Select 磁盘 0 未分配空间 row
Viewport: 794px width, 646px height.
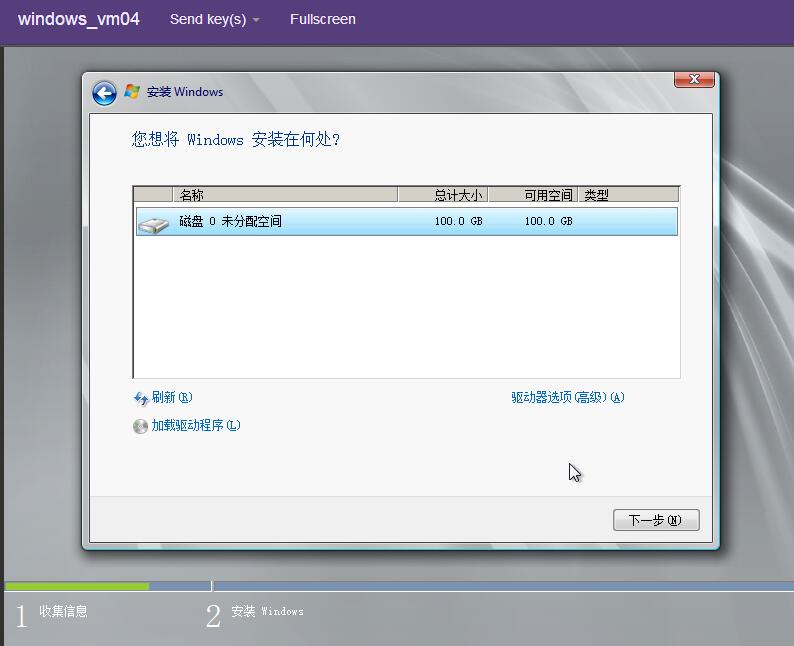pos(407,221)
